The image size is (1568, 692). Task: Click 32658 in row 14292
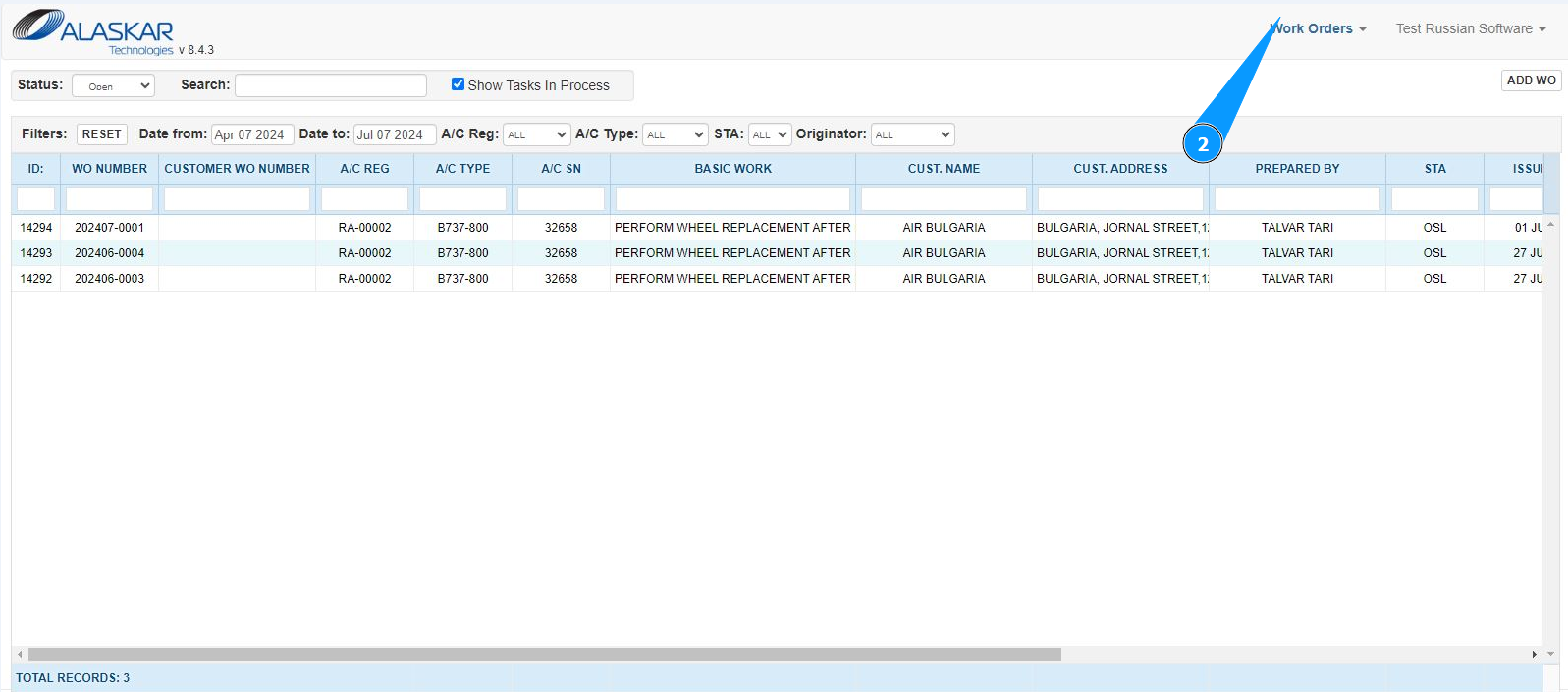pyautogui.click(x=562, y=279)
